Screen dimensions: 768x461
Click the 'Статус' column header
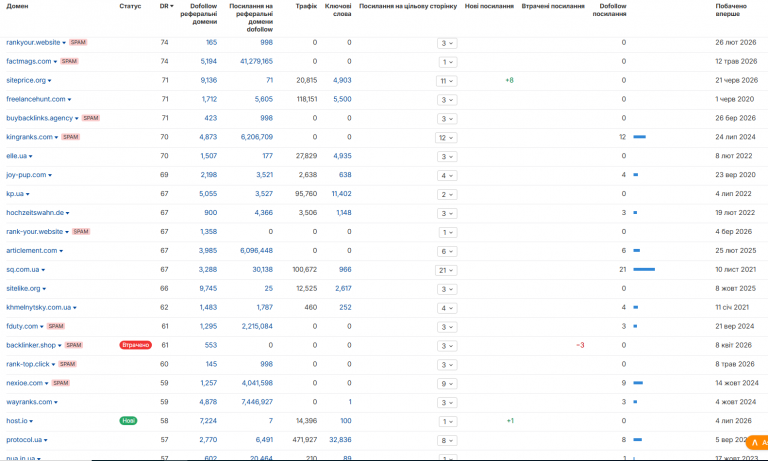tap(130, 6)
